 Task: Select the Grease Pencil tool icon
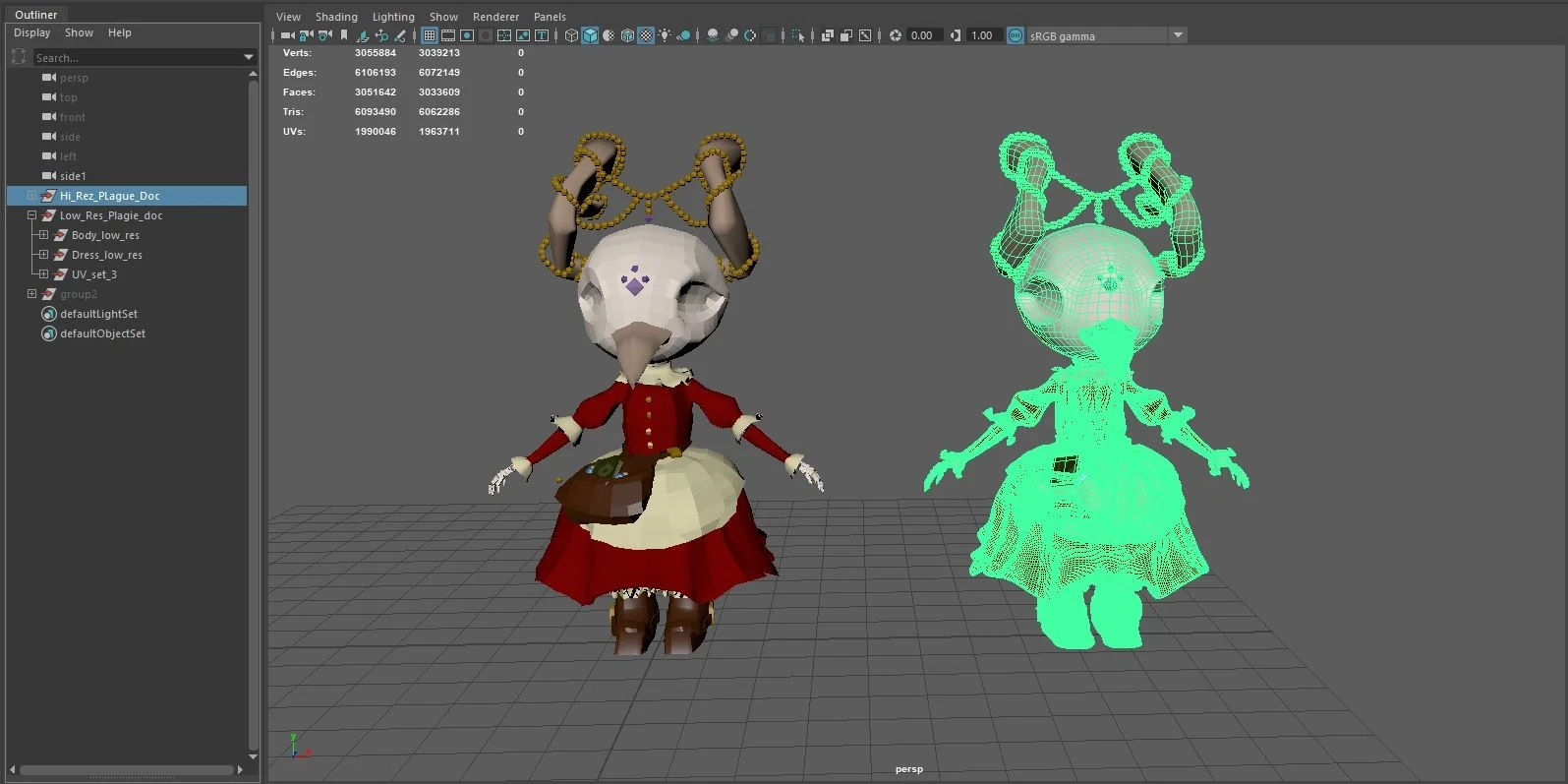(x=400, y=35)
